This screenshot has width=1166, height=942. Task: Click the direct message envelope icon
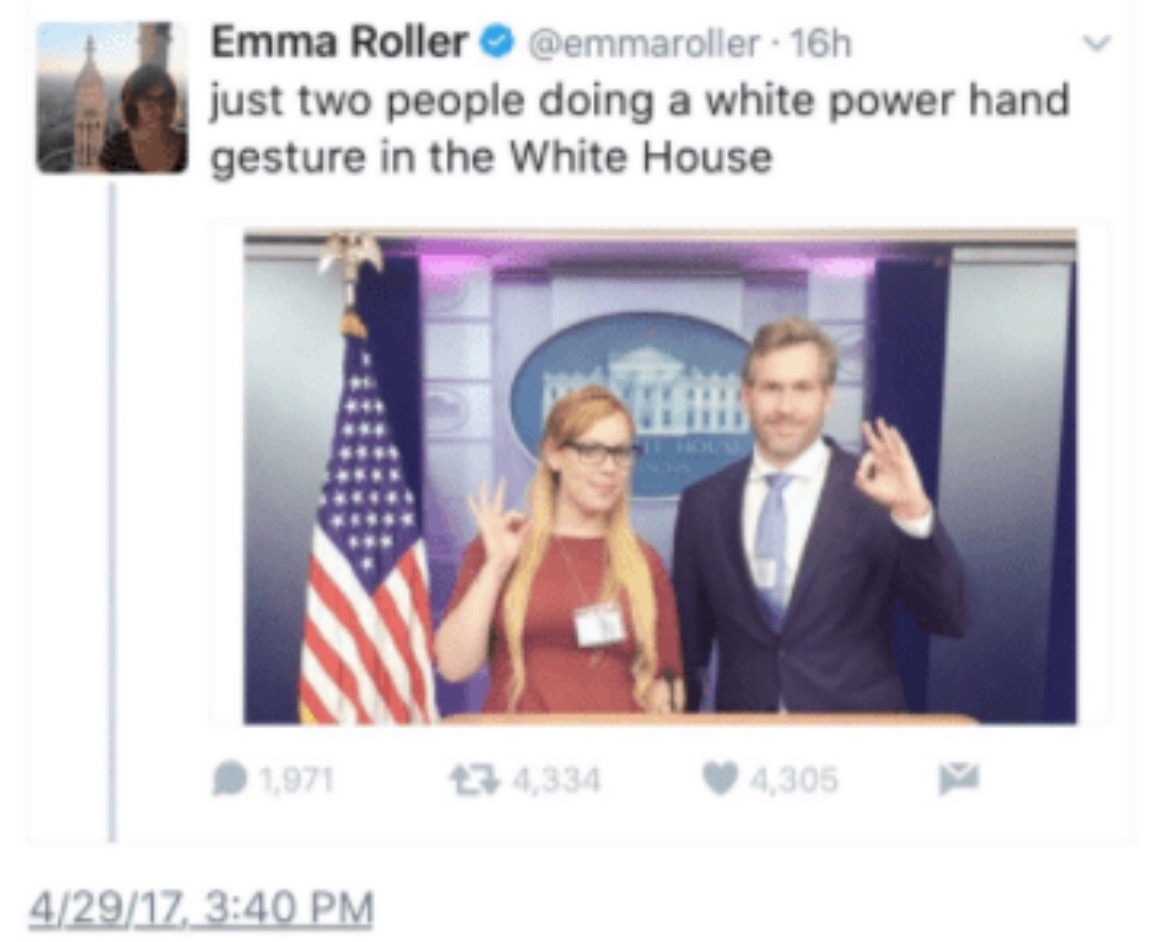(x=959, y=778)
